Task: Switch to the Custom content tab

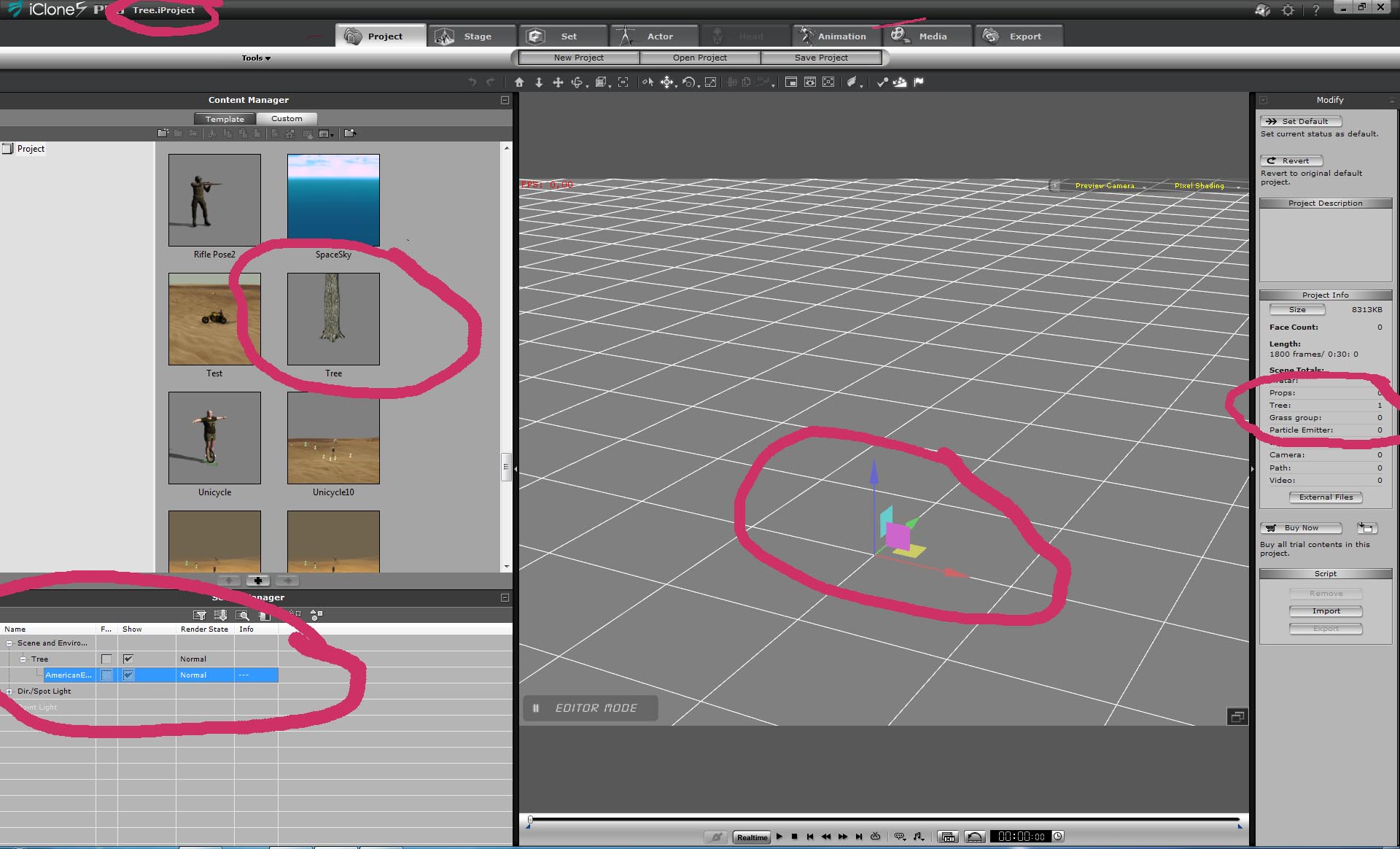Action: point(287,119)
